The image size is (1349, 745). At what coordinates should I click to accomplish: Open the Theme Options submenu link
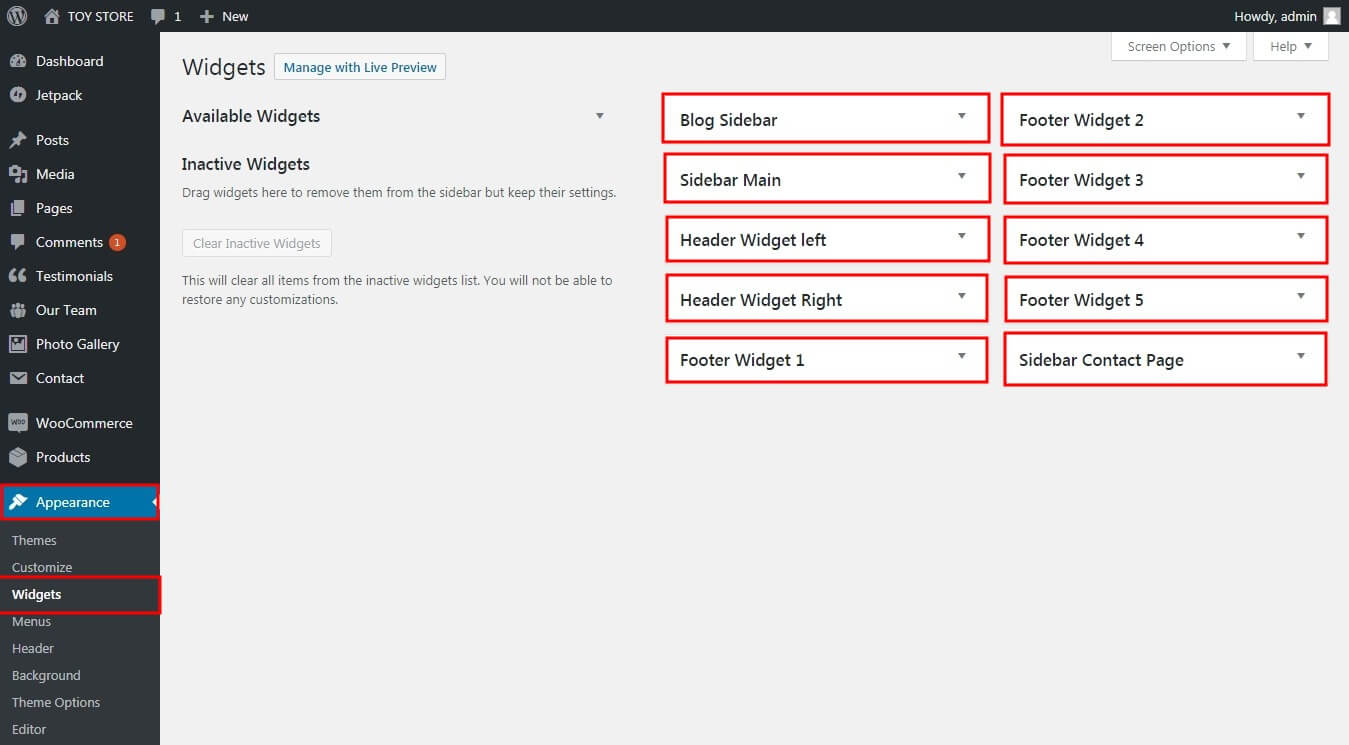click(56, 702)
